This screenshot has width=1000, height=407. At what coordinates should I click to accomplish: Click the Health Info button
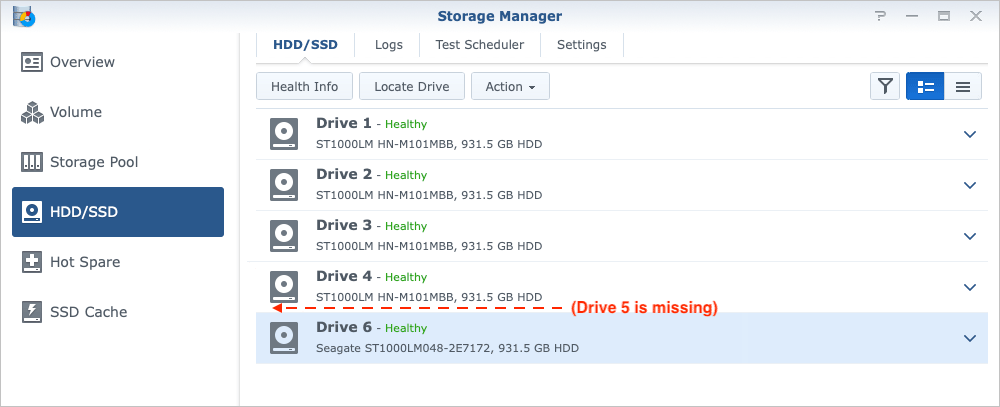(x=304, y=87)
